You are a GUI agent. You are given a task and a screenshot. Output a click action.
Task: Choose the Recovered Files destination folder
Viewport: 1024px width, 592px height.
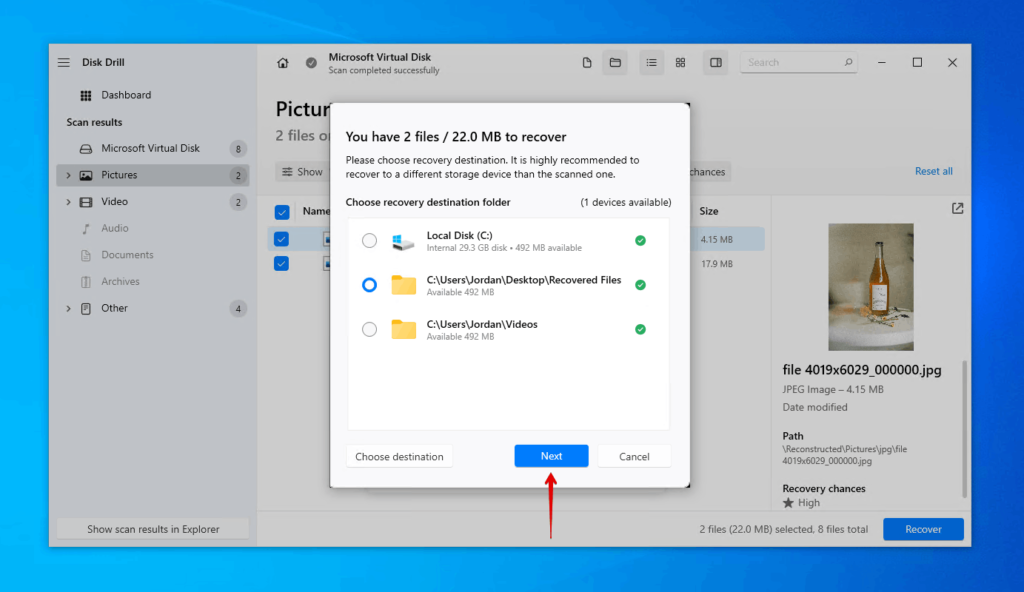(370, 285)
